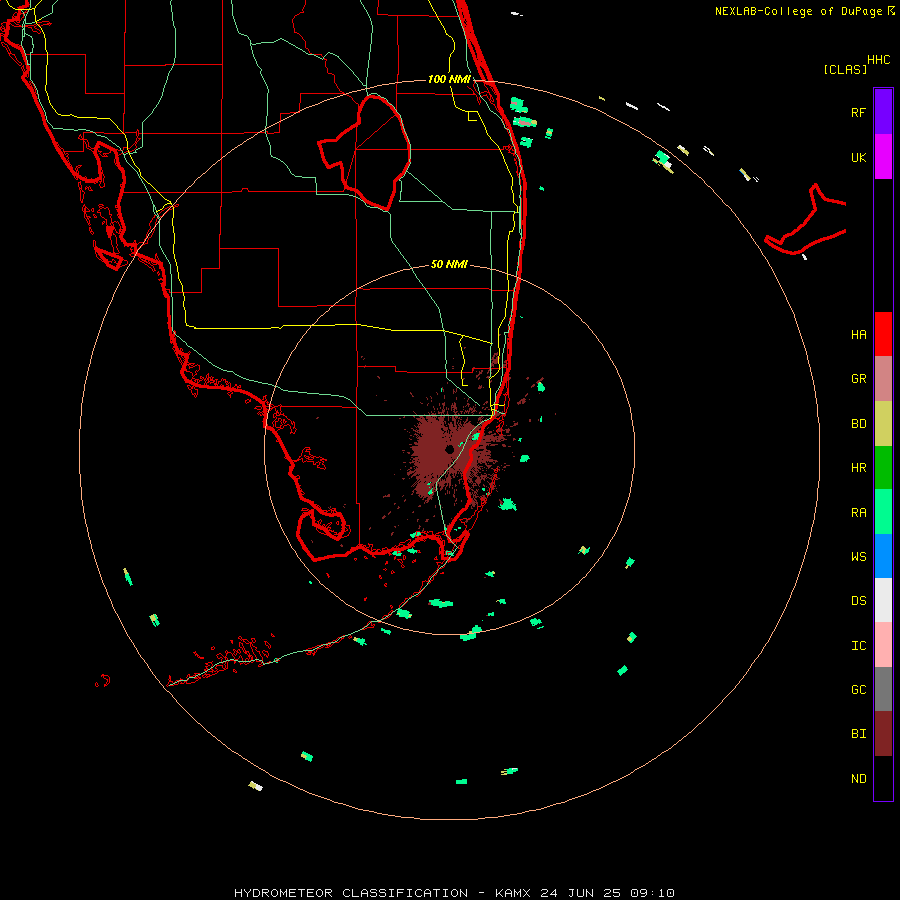Image resolution: width=900 pixels, height=900 pixels.
Task: Click the GC legend label
Action: (858, 690)
